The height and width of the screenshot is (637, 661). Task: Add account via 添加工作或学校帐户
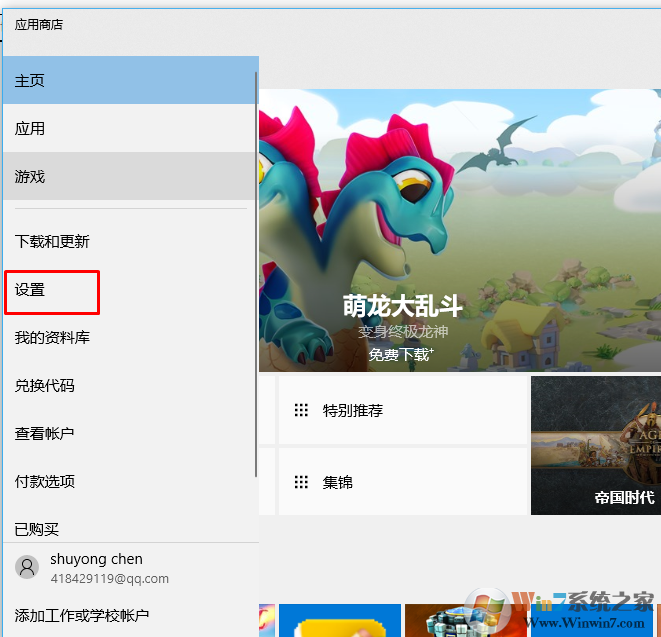[82, 615]
